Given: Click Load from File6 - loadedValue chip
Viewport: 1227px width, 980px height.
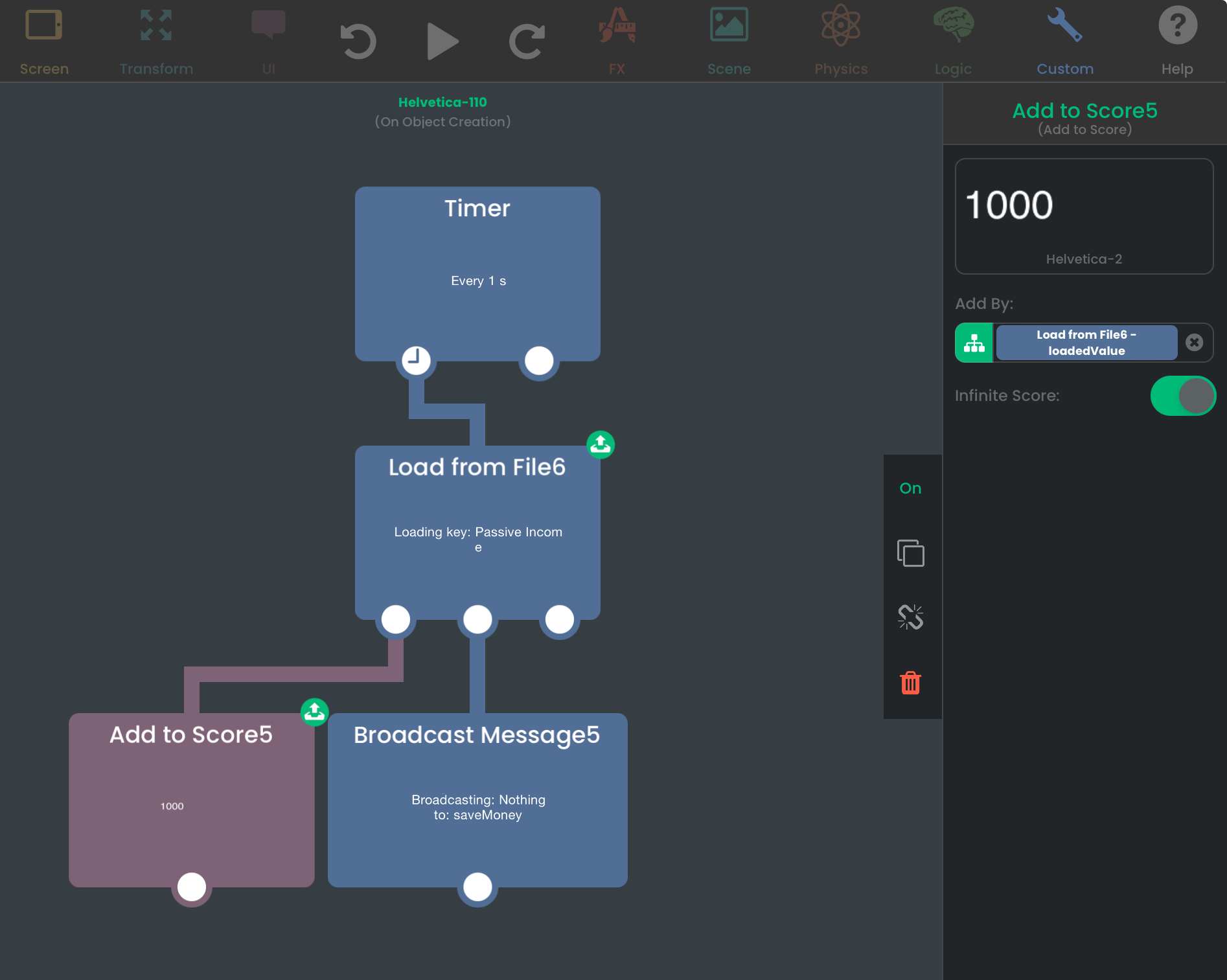Looking at the screenshot, I should (x=1086, y=343).
